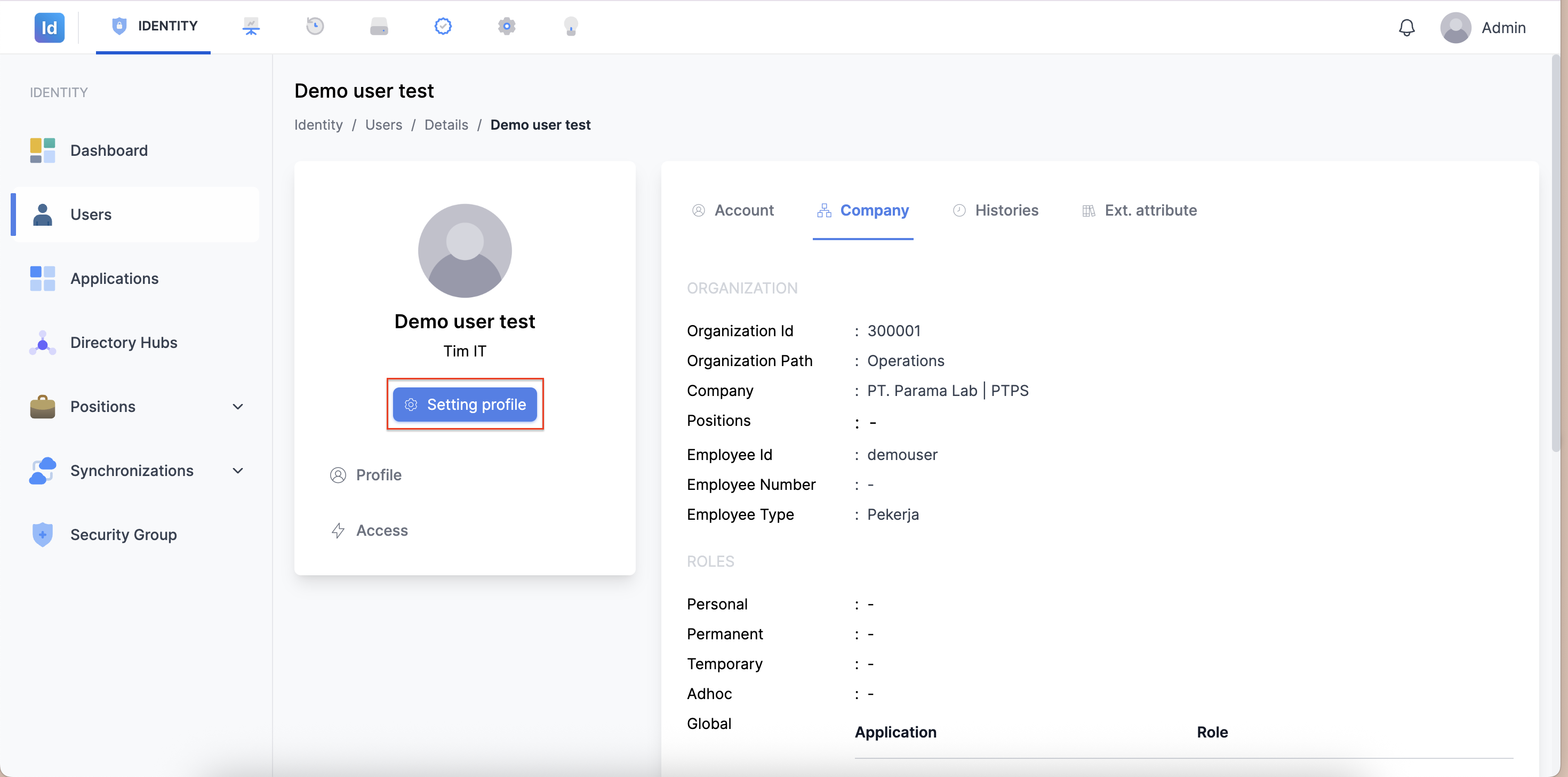This screenshot has height=777, width=1568.
Task: Click the Account tab user icon
Action: tap(698, 210)
